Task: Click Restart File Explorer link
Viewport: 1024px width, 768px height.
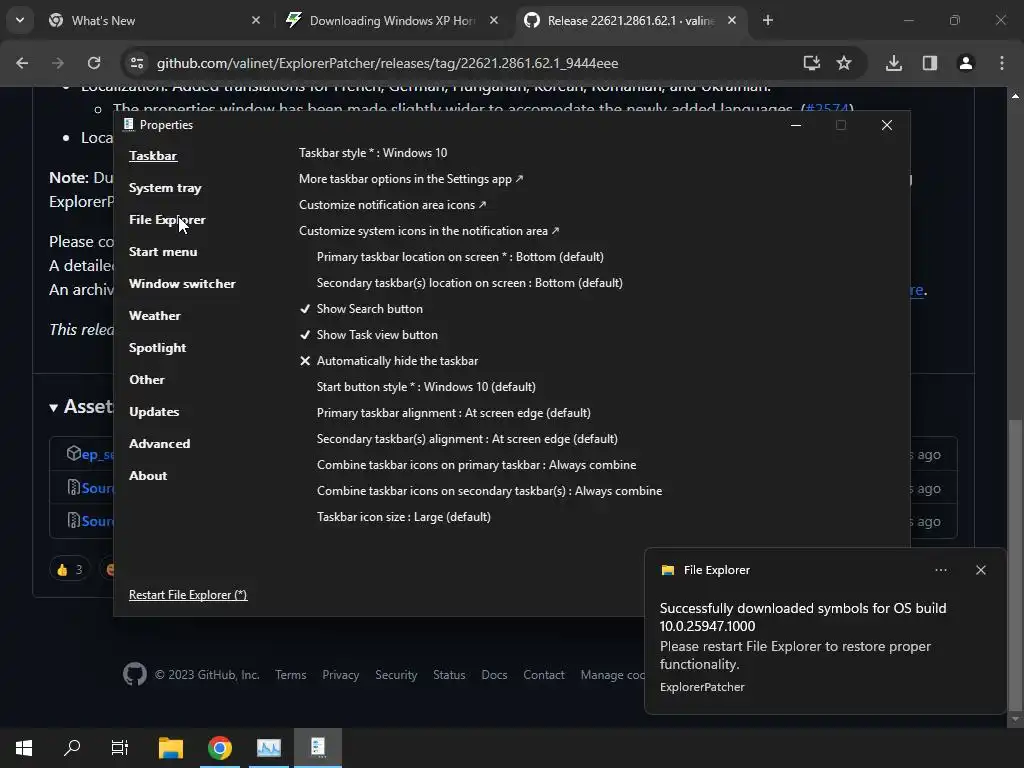Action: point(188,594)
